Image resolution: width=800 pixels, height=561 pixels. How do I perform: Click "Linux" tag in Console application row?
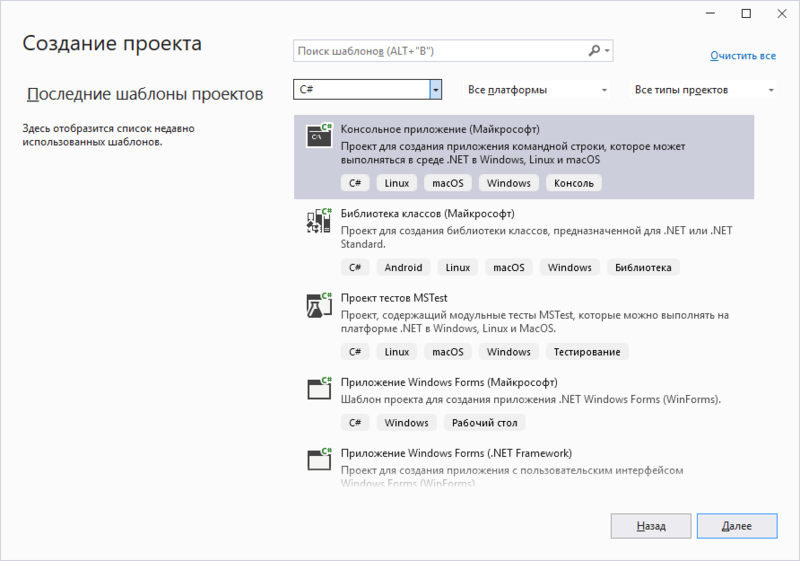coord(396,183)
